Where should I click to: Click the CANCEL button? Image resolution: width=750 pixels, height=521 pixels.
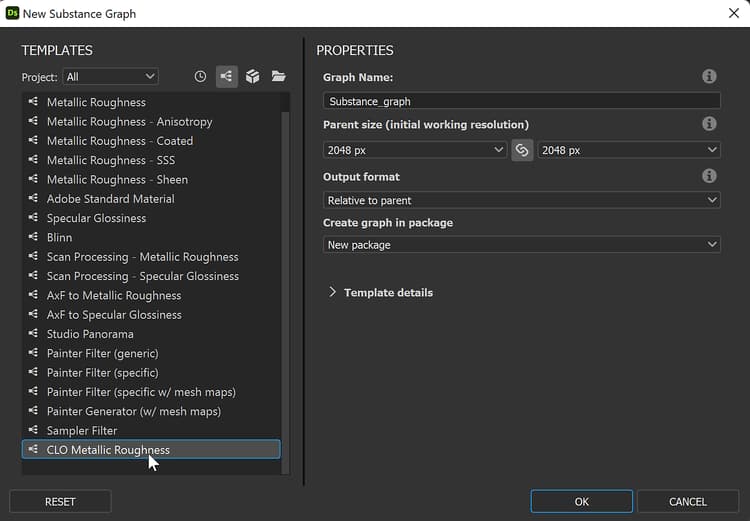(688, 501)
